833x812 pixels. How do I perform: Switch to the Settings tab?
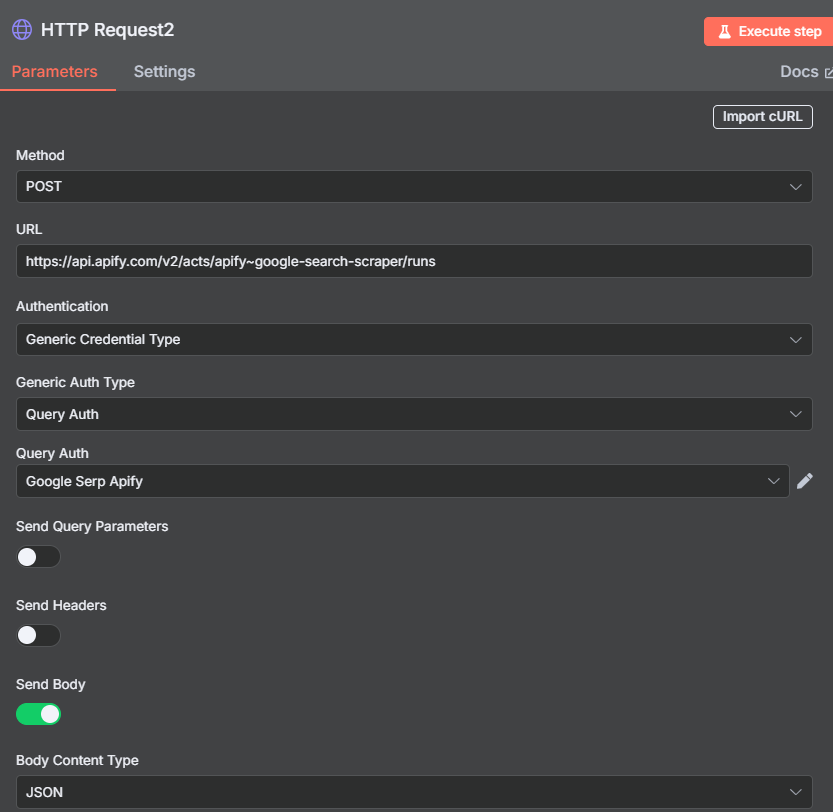tap(164, 72)
